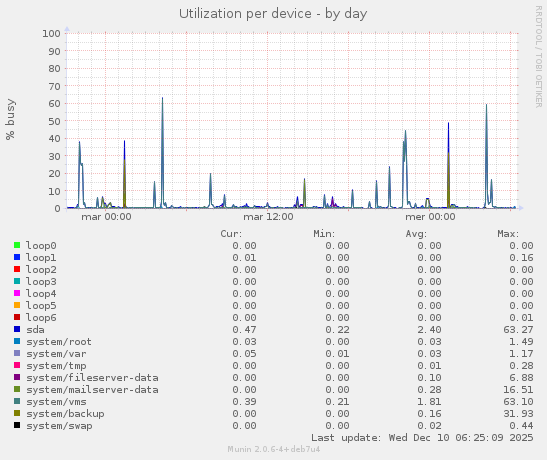Click the system/swap black swatch
This screenshot has width=547, height=460.
pos(17,425)
